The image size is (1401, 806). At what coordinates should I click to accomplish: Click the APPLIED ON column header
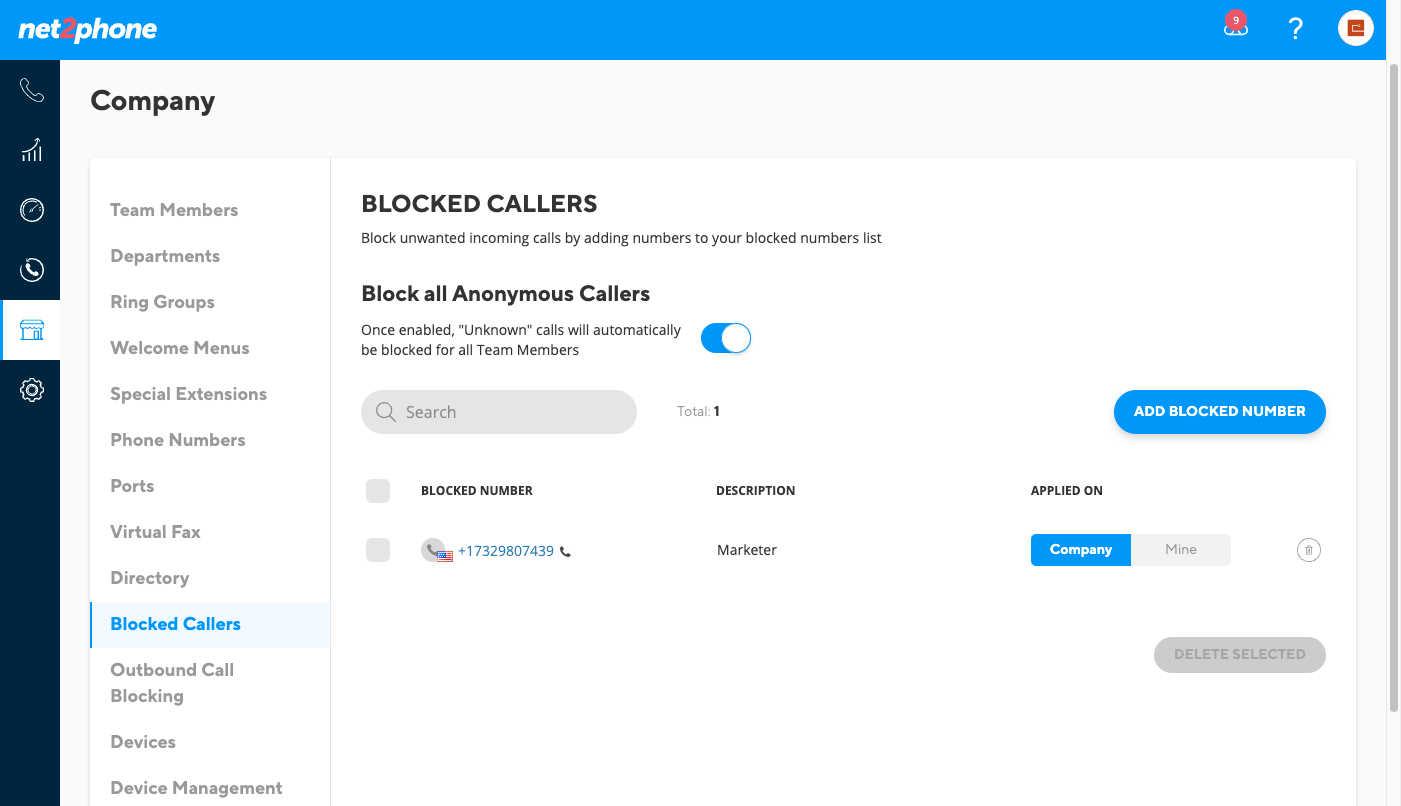pyautogui.click(x=1067, y=491)
